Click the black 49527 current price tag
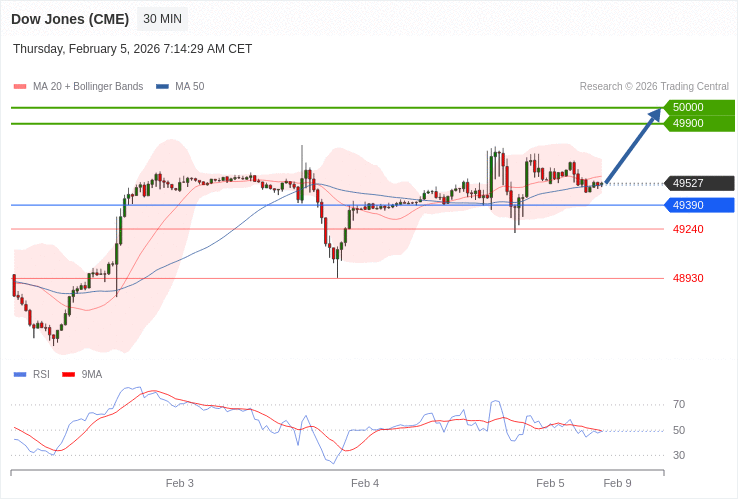This screenshot has height=500, width=738. tap(699, 183)
